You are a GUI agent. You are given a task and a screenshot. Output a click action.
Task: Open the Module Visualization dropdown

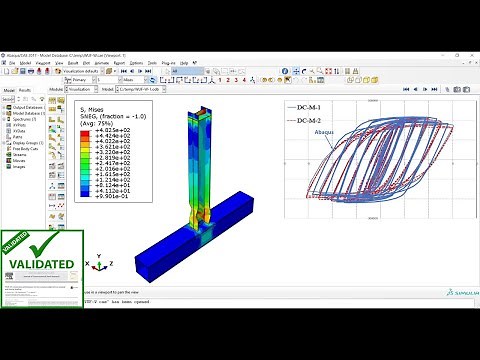[x=96, y=89]
